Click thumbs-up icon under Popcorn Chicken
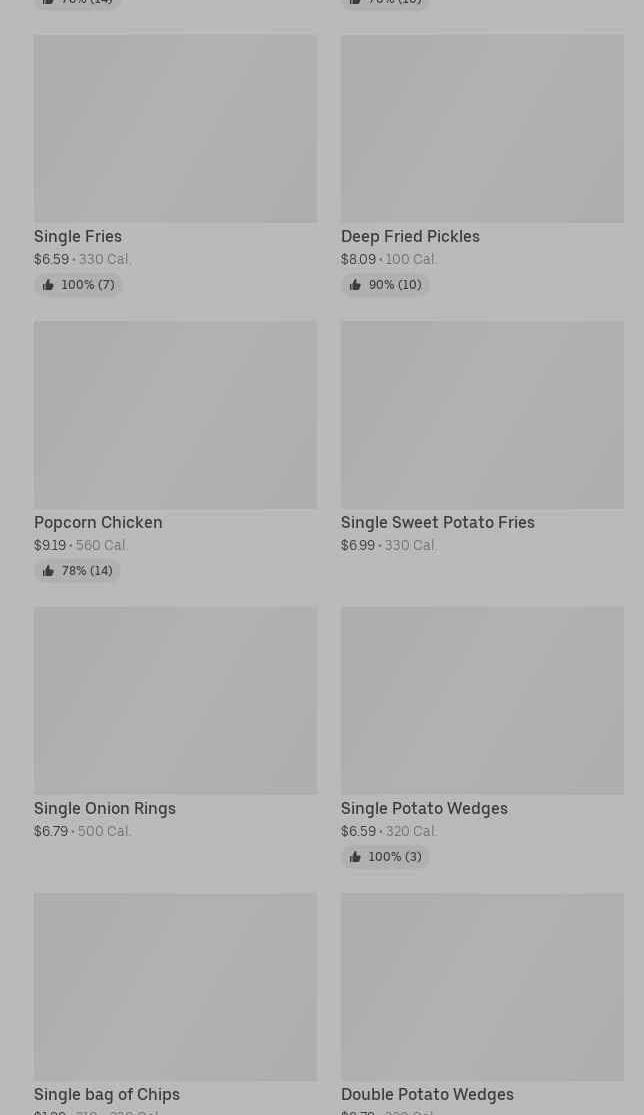 click(48, 571)
